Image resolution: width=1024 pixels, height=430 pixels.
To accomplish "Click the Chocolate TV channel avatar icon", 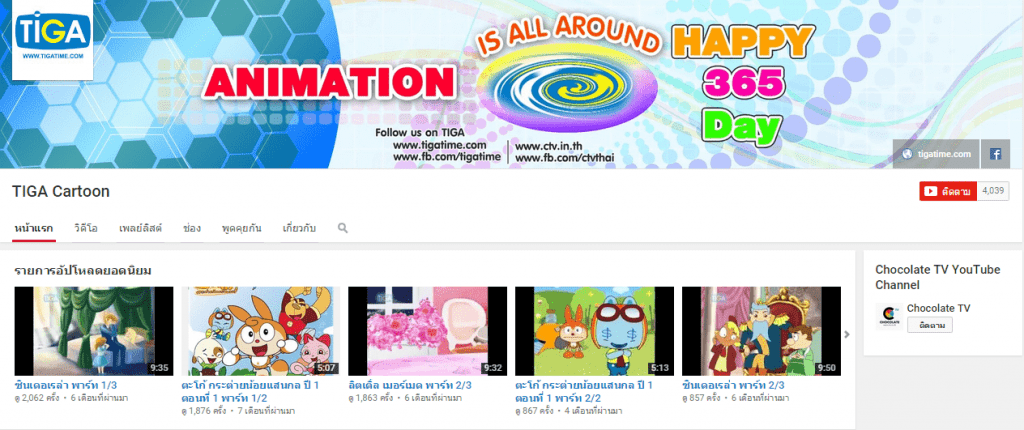I will [x=888, y=316].
